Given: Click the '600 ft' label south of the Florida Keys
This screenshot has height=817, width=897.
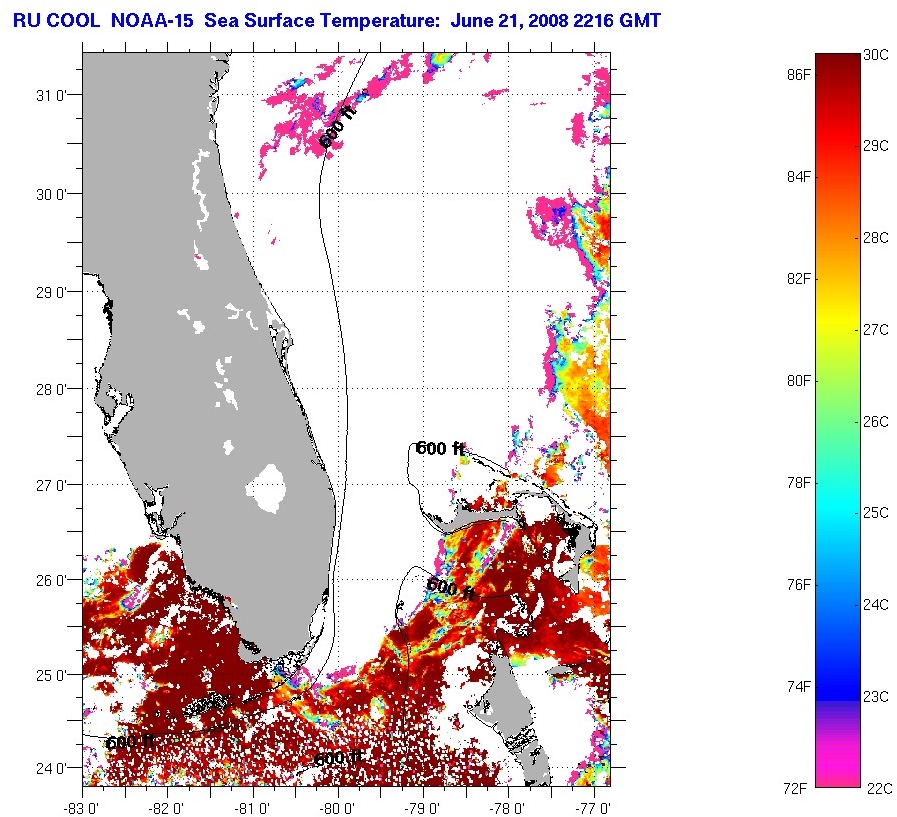Looking at the screenshot, I should (338, 759).
